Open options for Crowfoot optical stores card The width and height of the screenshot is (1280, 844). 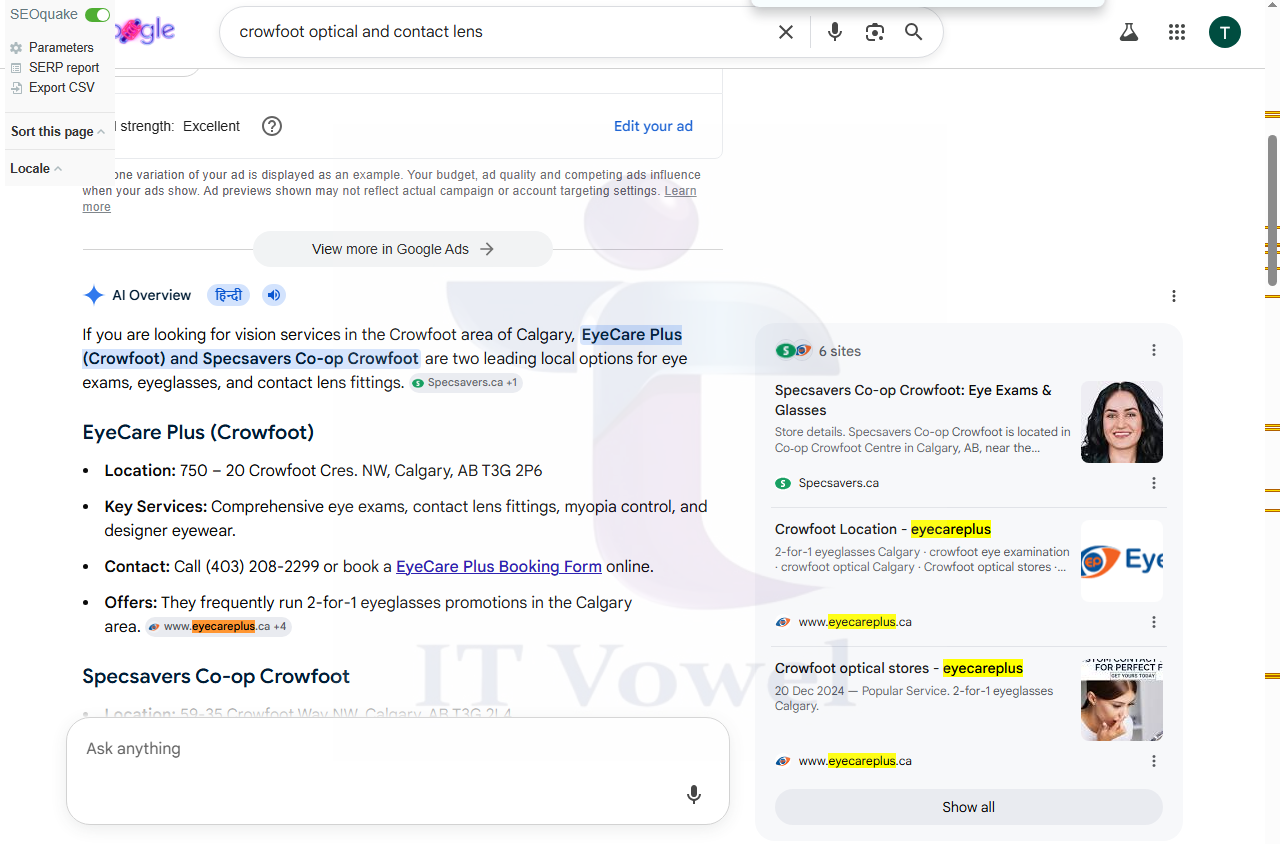coord(1154,761)
